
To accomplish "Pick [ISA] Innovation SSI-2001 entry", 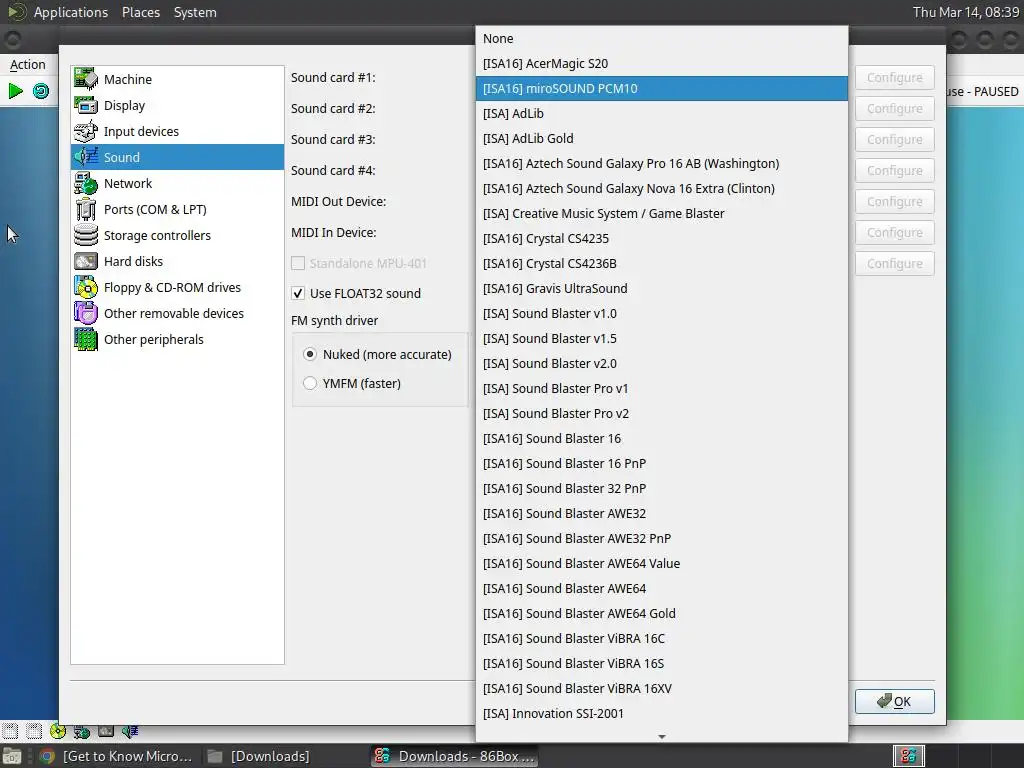I will (x=662, y=713).
